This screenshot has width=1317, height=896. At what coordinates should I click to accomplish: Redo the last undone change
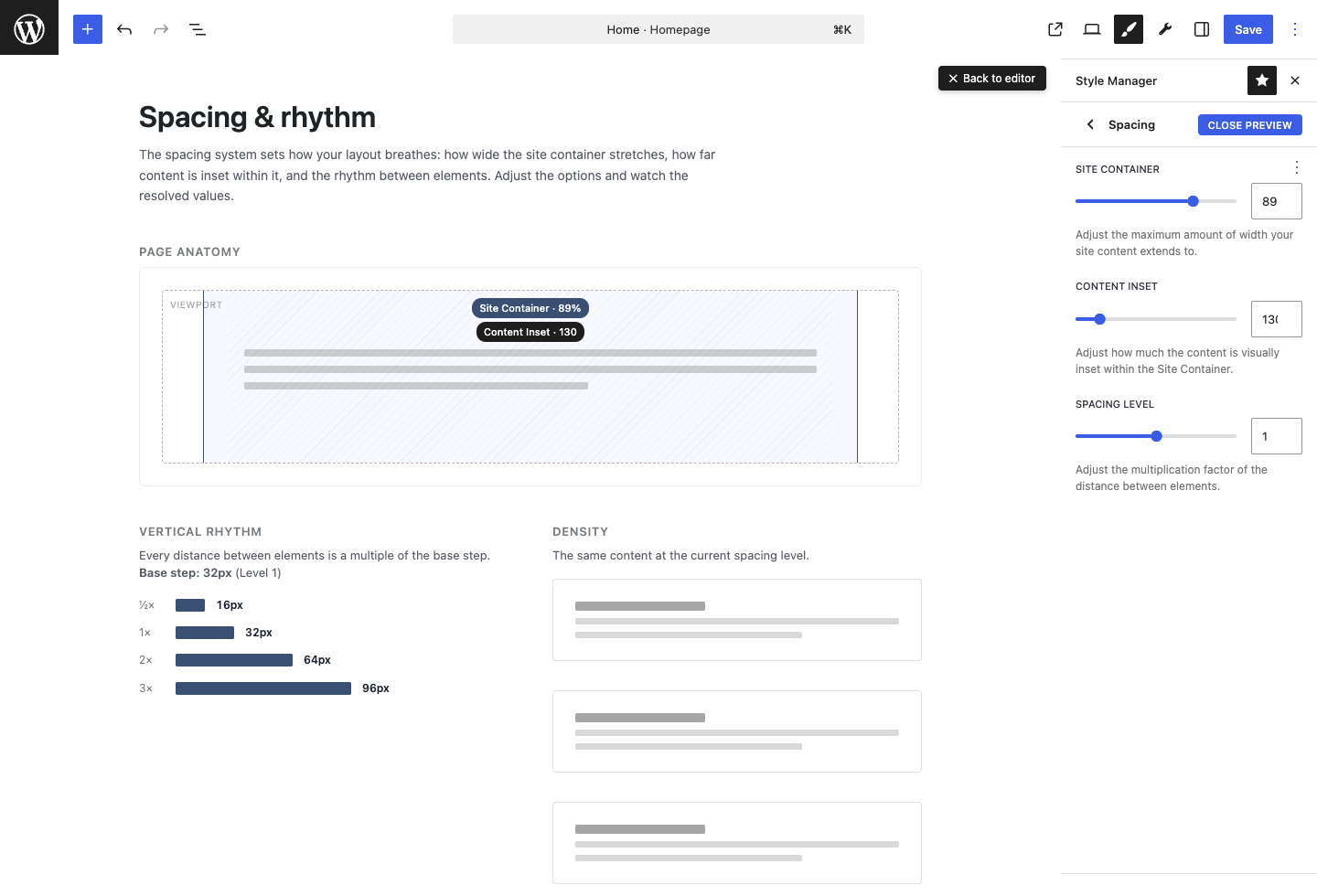[x=161, y=29]
